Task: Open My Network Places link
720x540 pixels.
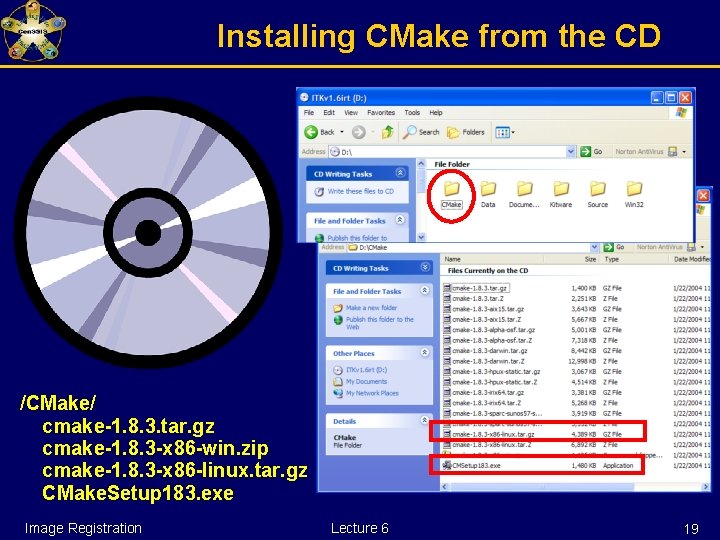Action: coord(372,393)
